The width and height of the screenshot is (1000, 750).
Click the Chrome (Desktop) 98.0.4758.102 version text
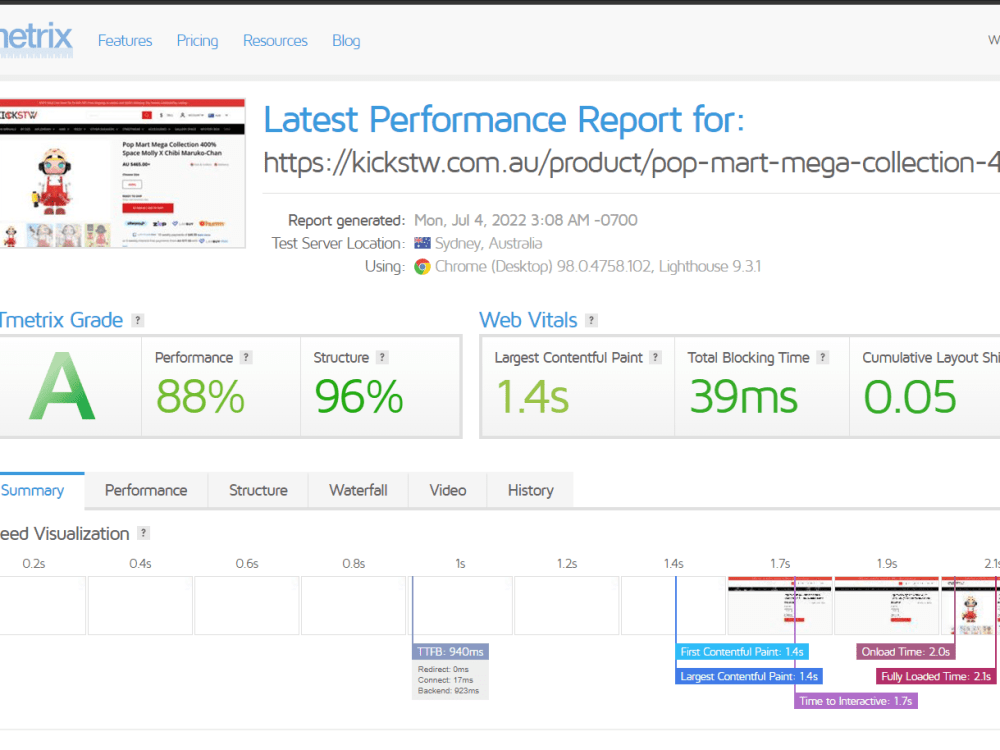point(598,267)
